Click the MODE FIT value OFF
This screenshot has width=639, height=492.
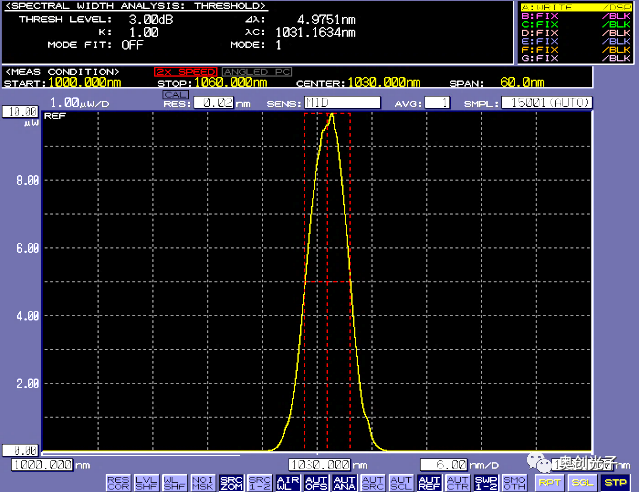click(x=132, y=45)
